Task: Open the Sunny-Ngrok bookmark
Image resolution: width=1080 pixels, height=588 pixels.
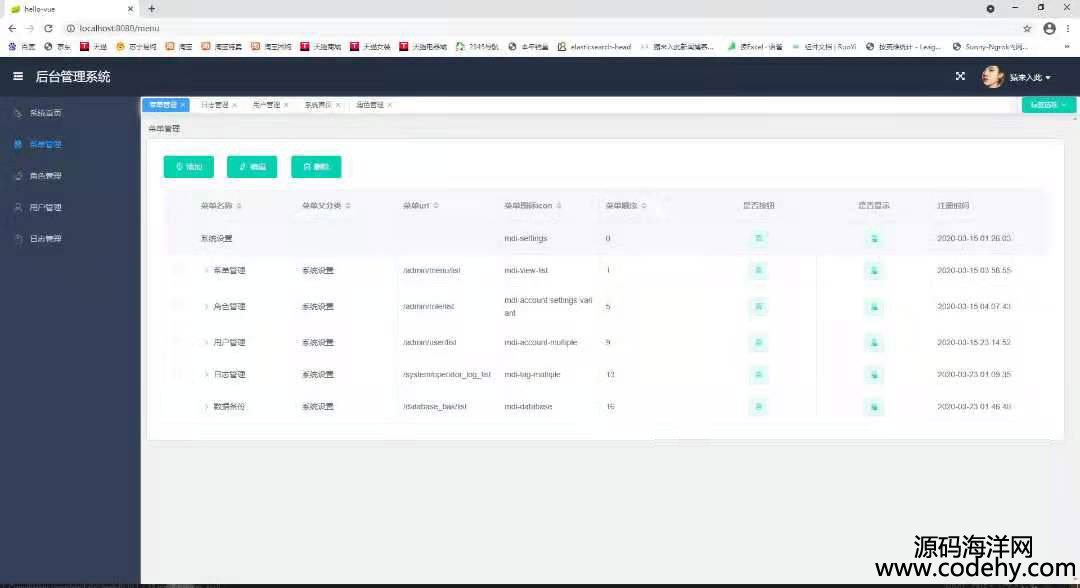Action: 990,47
